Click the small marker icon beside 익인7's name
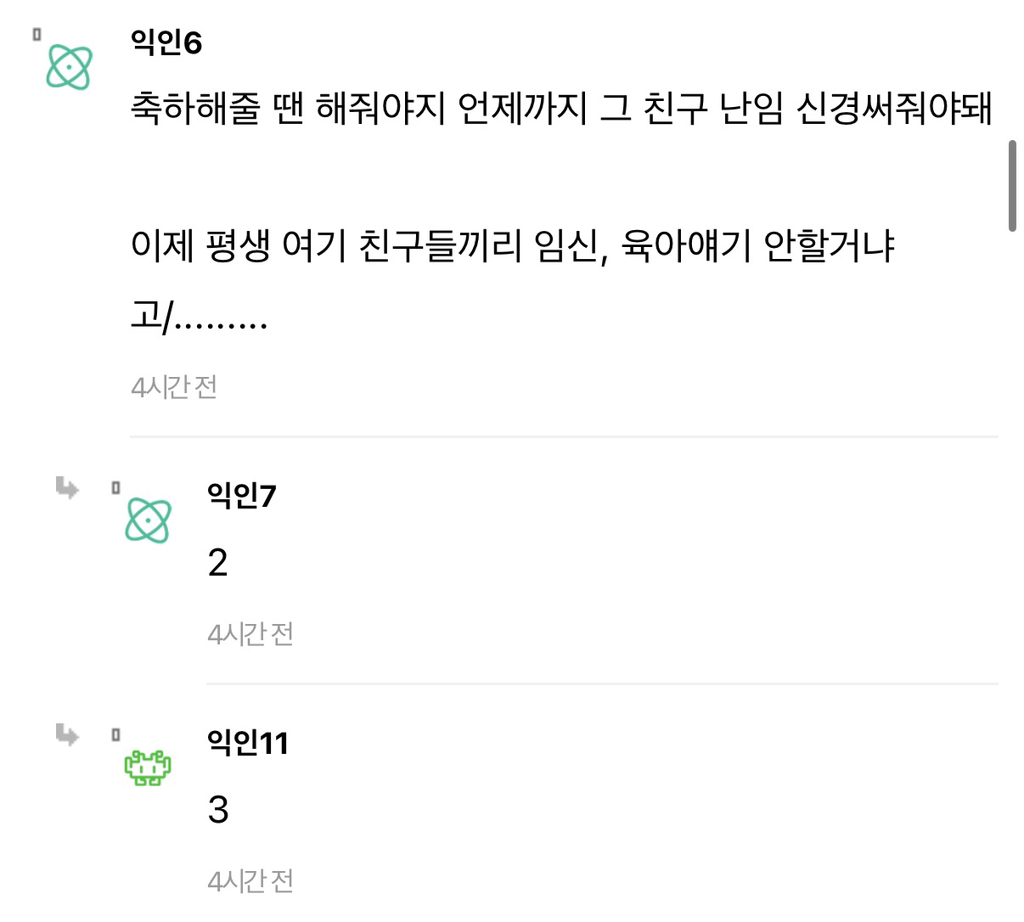The image size is (1024, 922). click(x=117, y=487)
